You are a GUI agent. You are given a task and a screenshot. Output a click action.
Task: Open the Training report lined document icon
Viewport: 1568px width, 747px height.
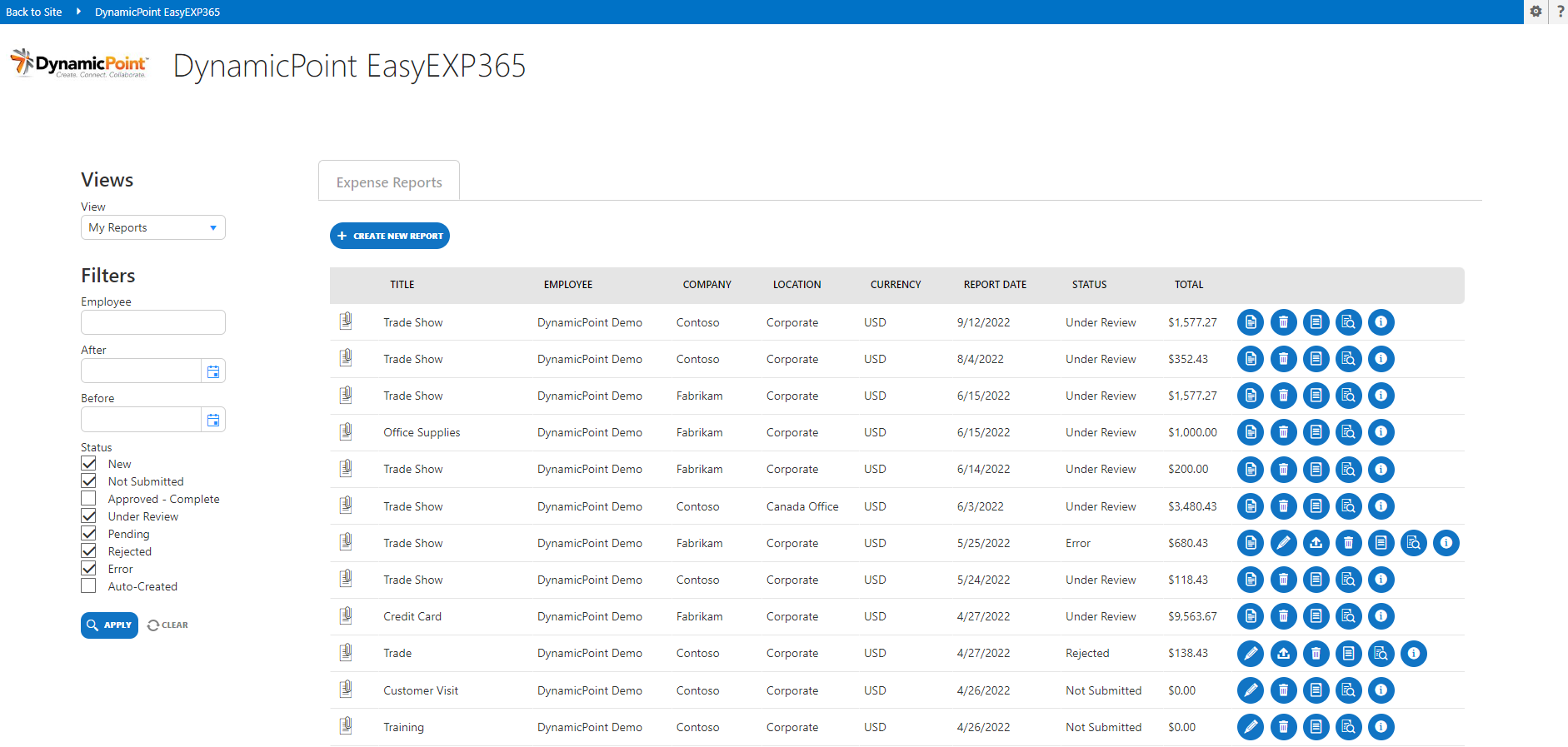1316,727
